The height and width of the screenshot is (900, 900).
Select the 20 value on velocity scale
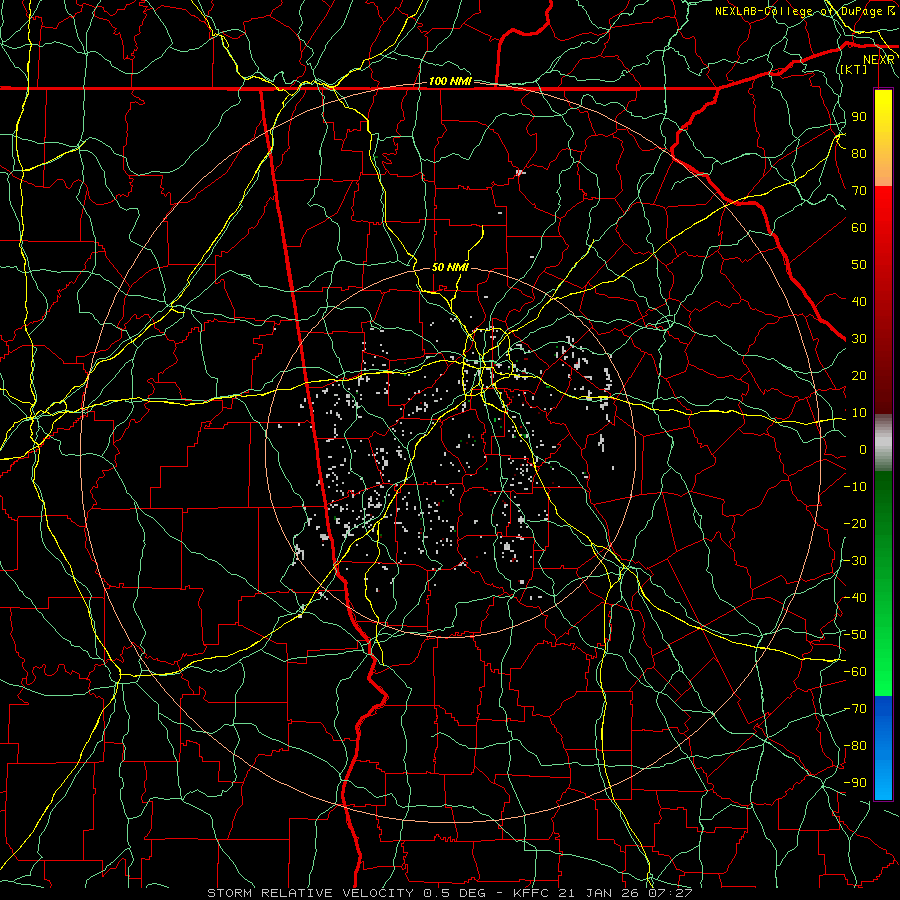[x=859, y=375]
